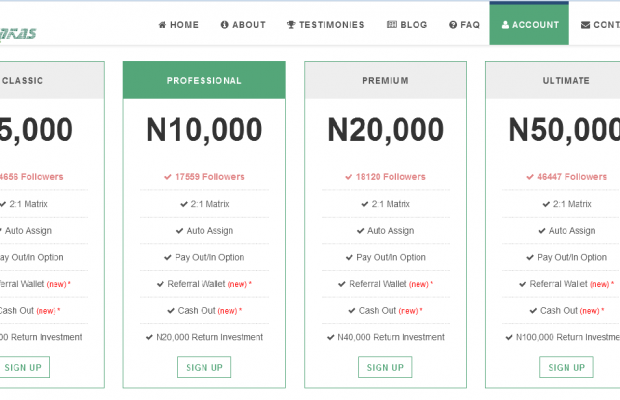Viewport: 620px width, 400px height.
Task: Open the Testimonies menu item
Action: pyautogui.click(x=325, y=25)
